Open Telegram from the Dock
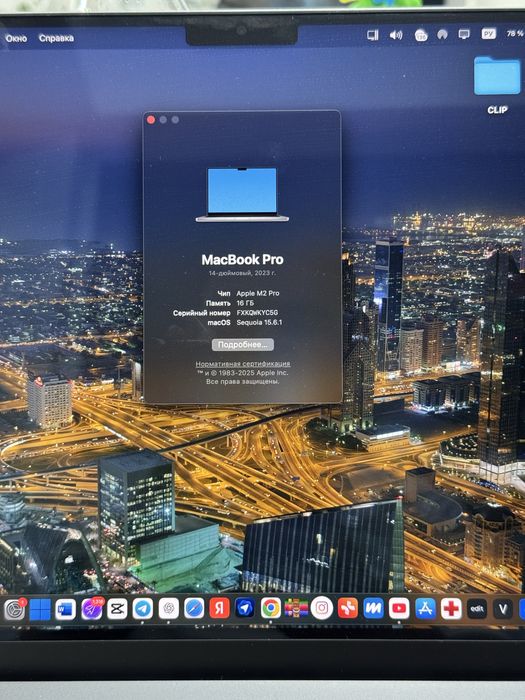The height and width of the screenshot is (700, 525). [x=143, y=608]
